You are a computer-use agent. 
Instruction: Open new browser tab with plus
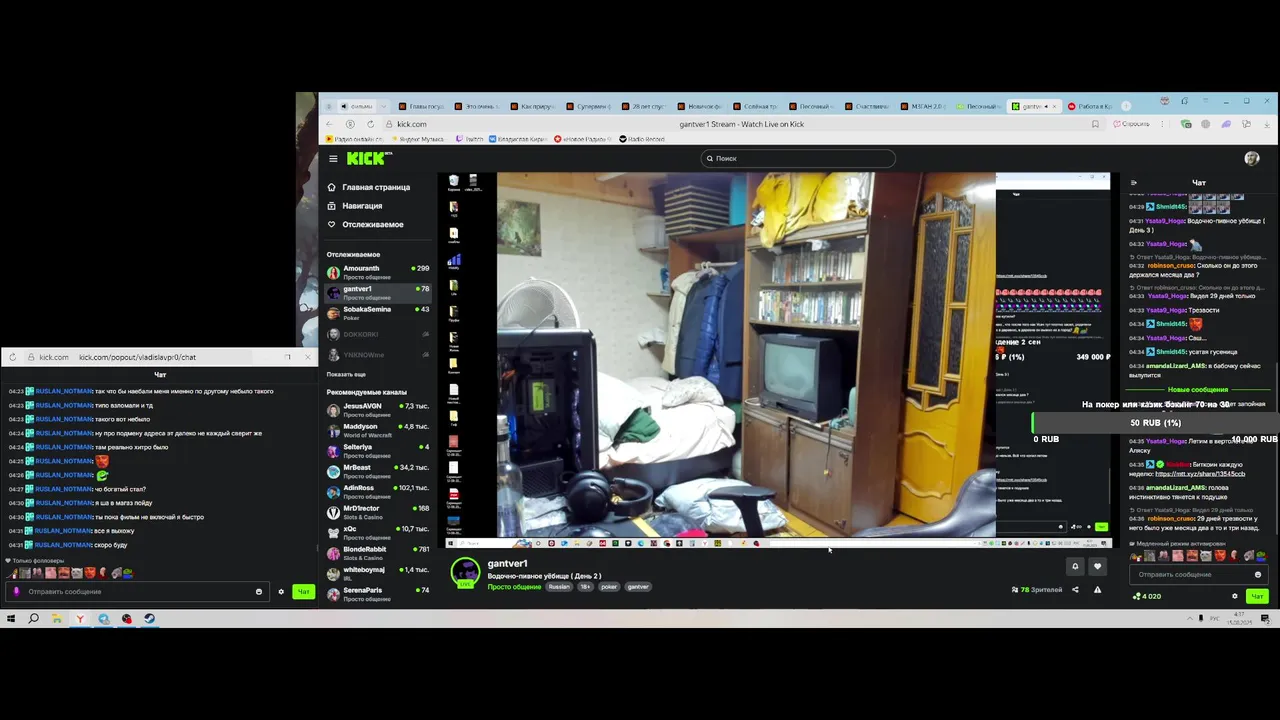[x=1126, y=106]
